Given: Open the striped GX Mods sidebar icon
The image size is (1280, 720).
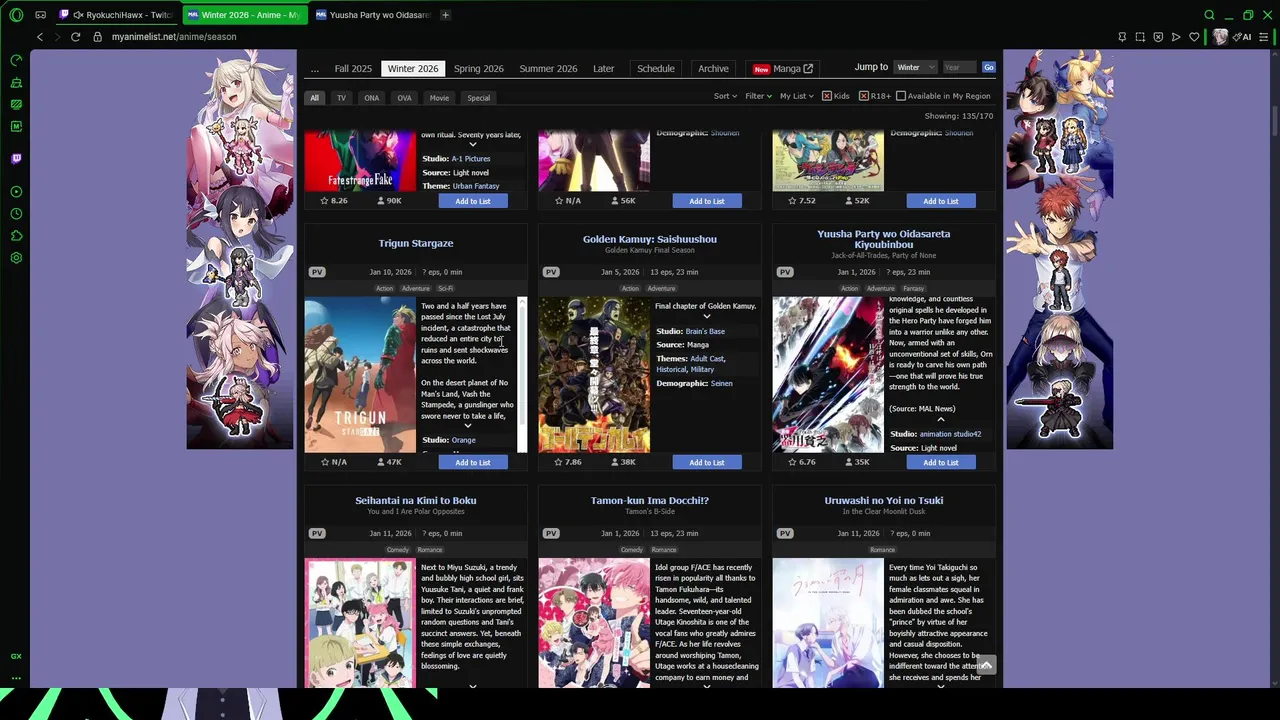Looking at the screenshot, I should (x=16, y=104).
